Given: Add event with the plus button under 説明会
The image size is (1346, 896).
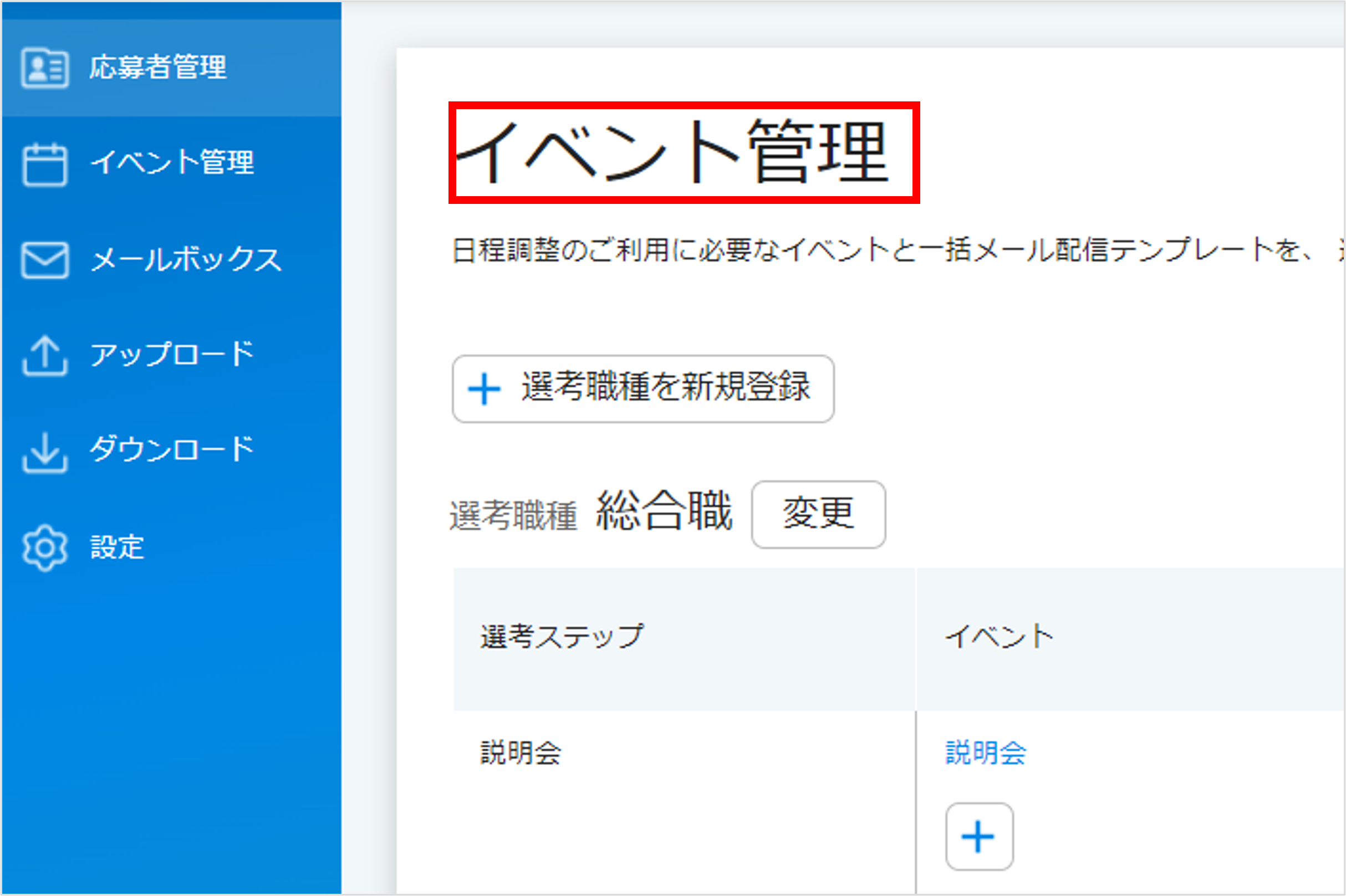Looking at the screenshot, I should click(979, 837).
